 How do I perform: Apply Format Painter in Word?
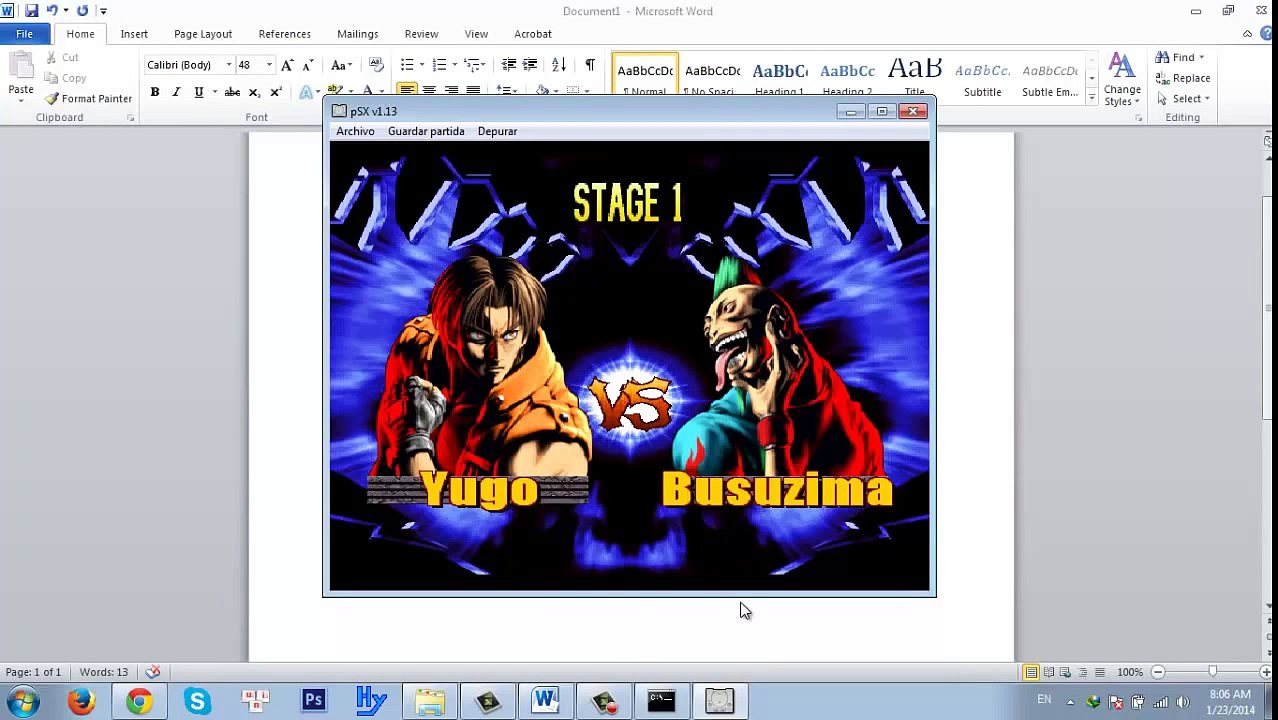coord(88,99)
